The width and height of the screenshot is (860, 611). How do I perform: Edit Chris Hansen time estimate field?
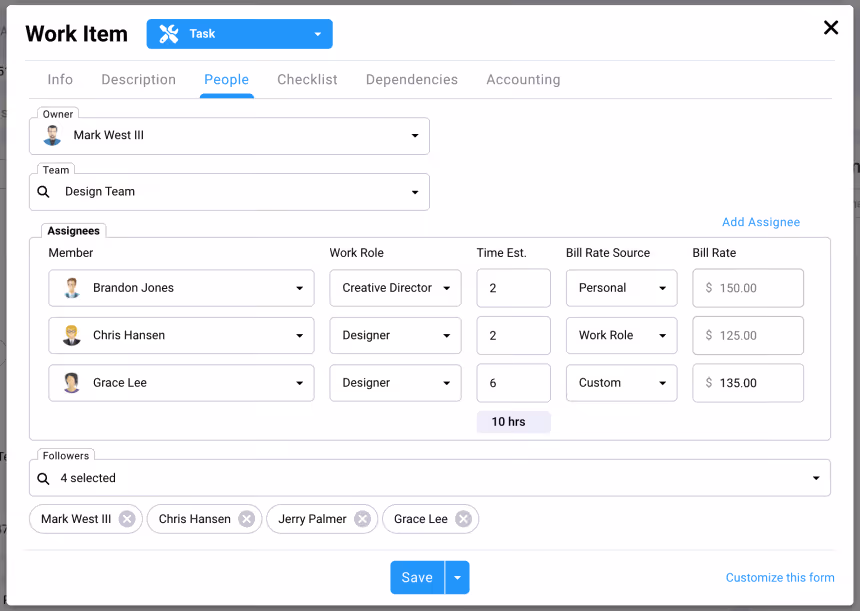coord(513,335)
